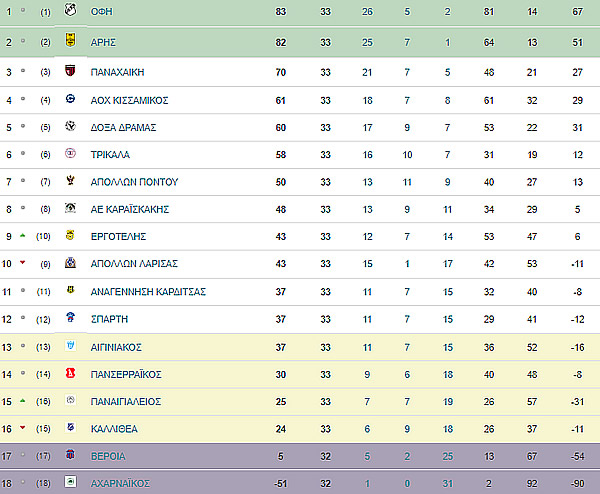
Task: Click the ΑΟΧ ΚΙΣΣΑΜΙΚΟΣ team logo
Action: coord(70,99)
